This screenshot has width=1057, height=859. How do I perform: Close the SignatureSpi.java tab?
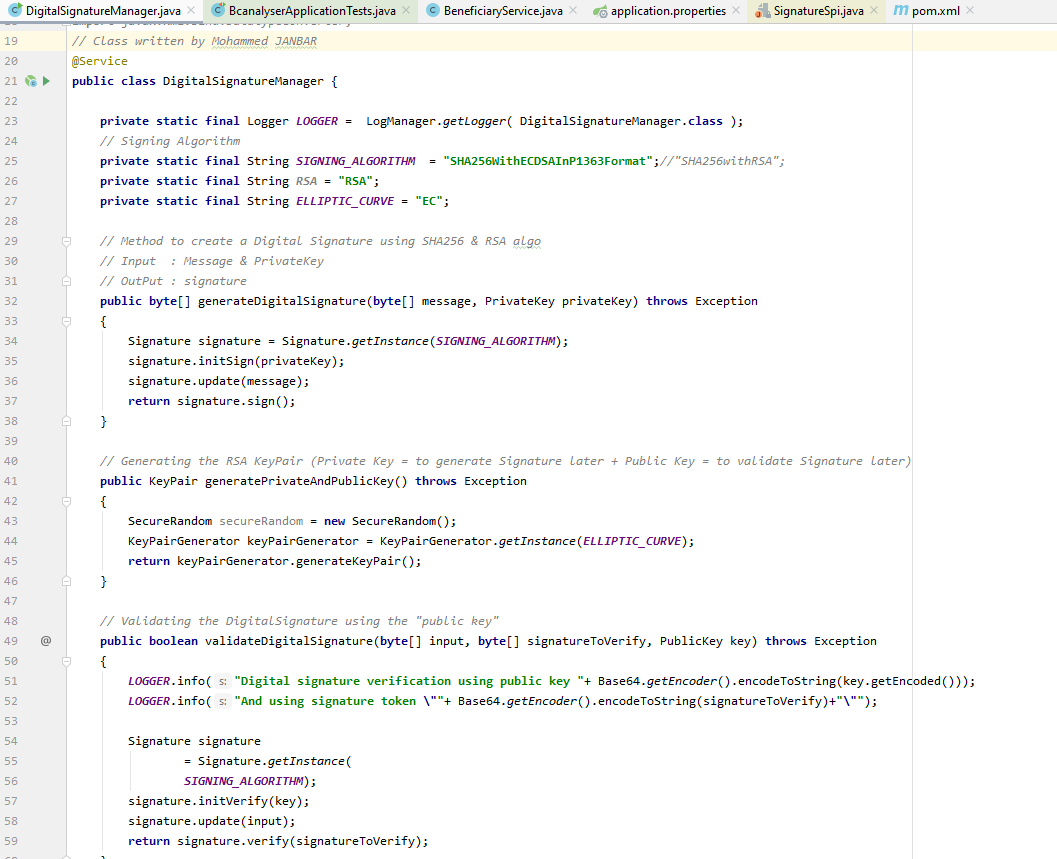(x=874, y=11)
